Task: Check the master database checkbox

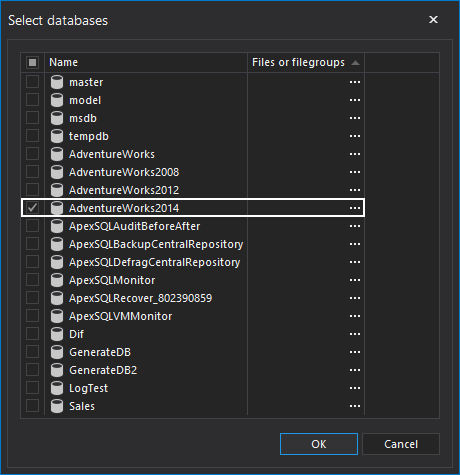Action: (32, 82)
